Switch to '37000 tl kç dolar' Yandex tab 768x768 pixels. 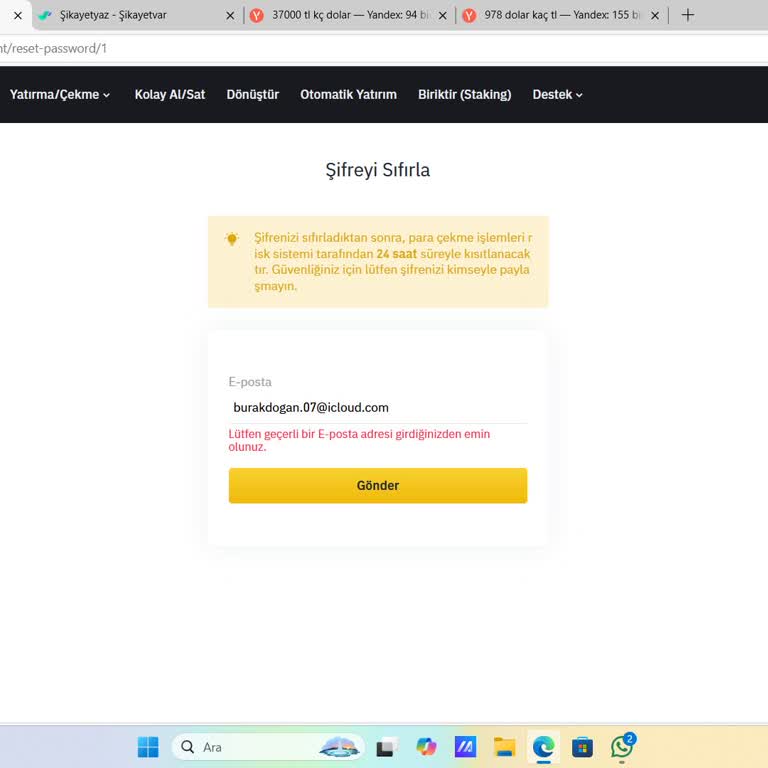(350, 15)
